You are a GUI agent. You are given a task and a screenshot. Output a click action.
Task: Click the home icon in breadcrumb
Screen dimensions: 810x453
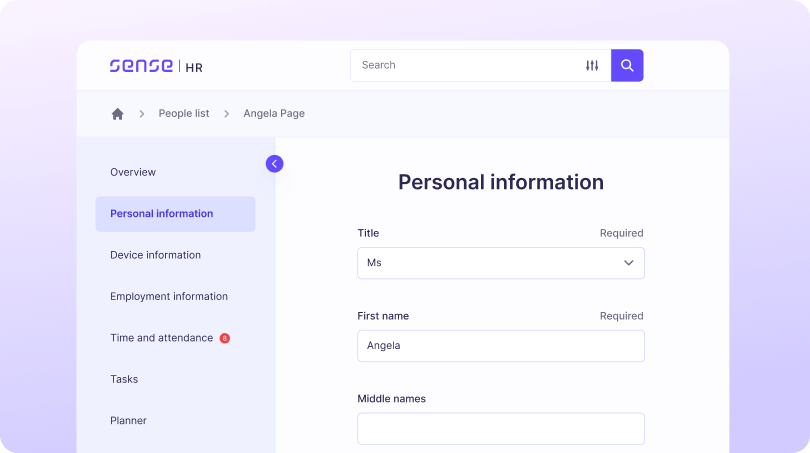click(x=117, y=114)
